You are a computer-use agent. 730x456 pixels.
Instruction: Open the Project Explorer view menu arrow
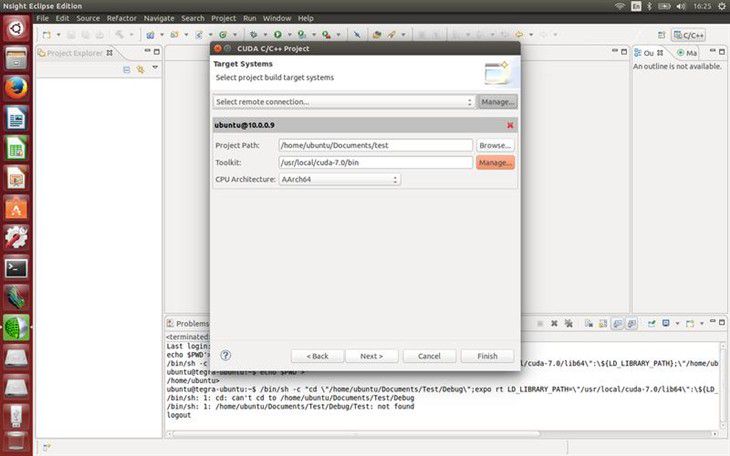pyautogui.click(x=155, y=68)
